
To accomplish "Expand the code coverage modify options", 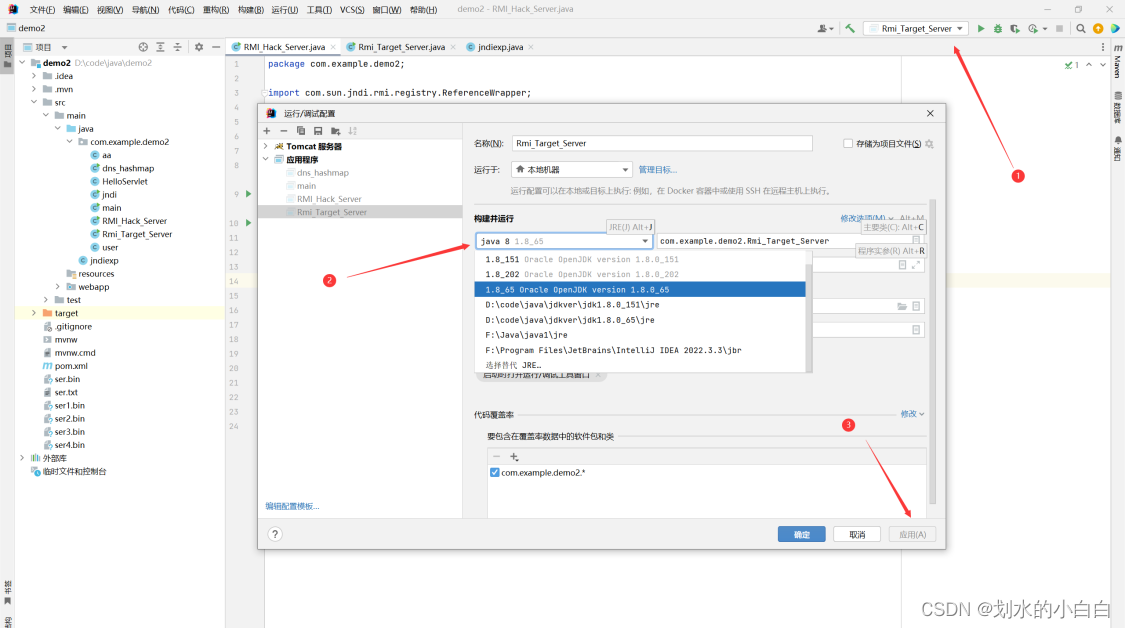I will pyautogui.click(x=912, y=414).
